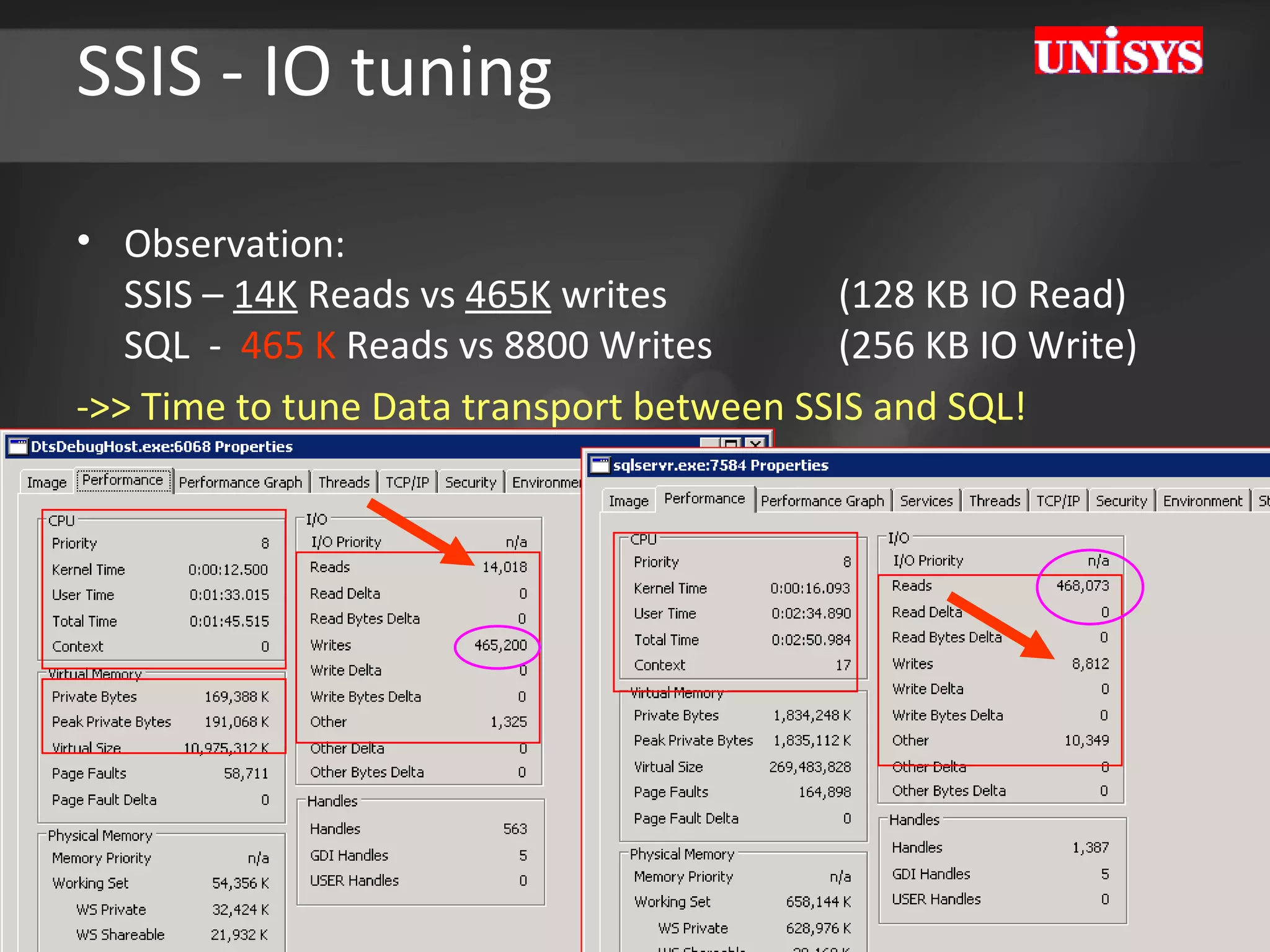Open Image tab in DtsDebugHost window
The height and width of the screenshot is (952, 1270).
47,482
